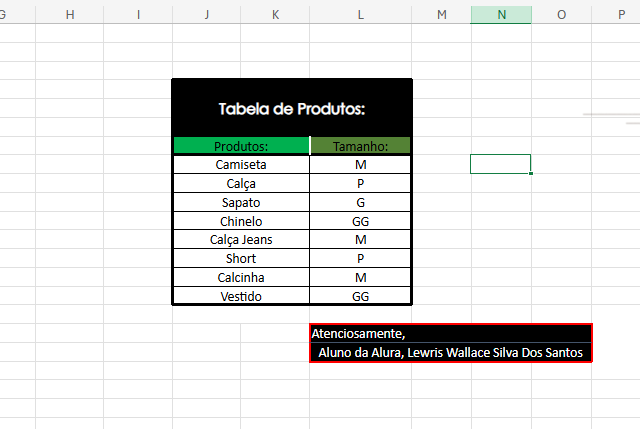Click the 'Camiseta' cell
Screen dimensions: 640x429
[x=241, y=164]
